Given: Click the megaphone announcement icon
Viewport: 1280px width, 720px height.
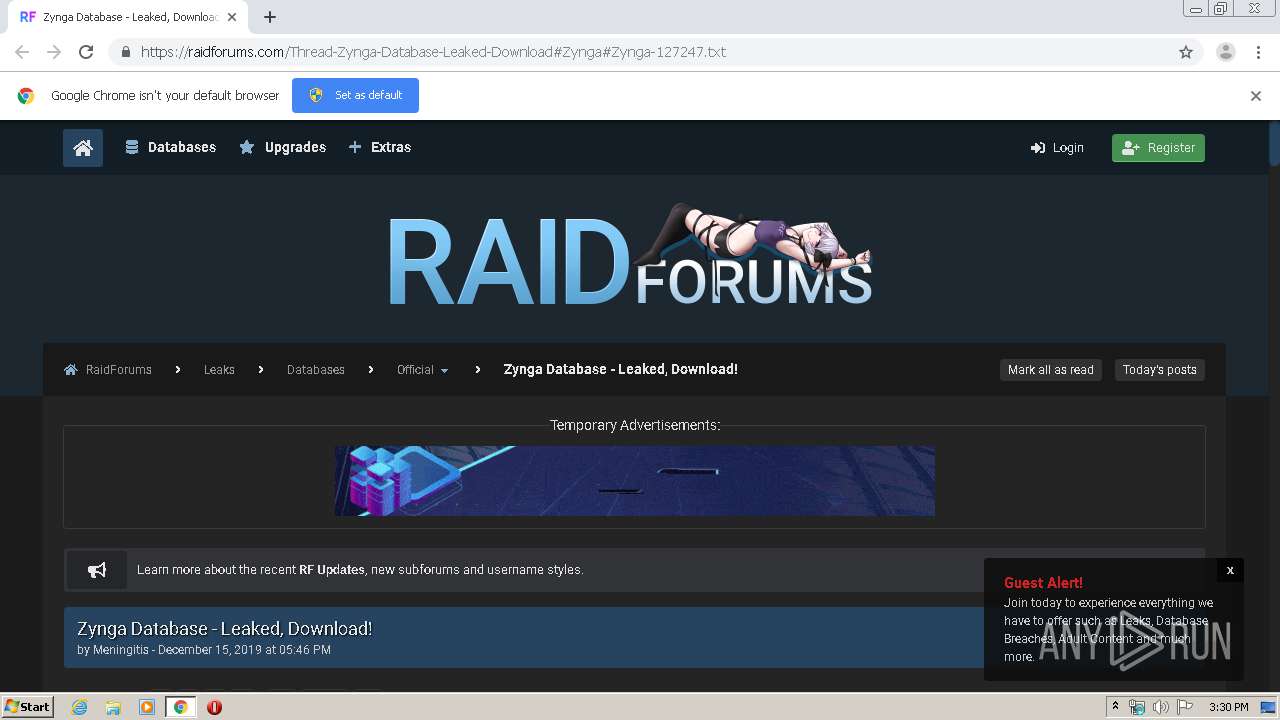Looking at the screenshot, I should [97, 570].
